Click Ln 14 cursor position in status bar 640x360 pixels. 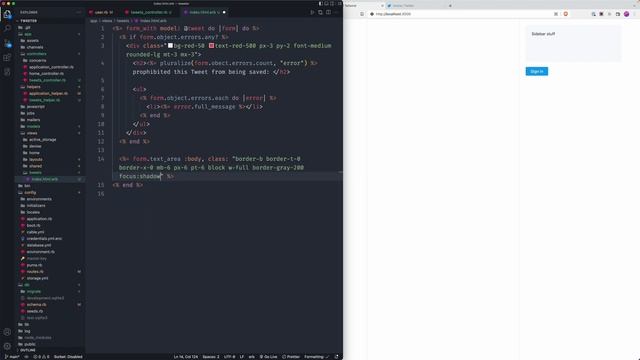click(186, 357)
